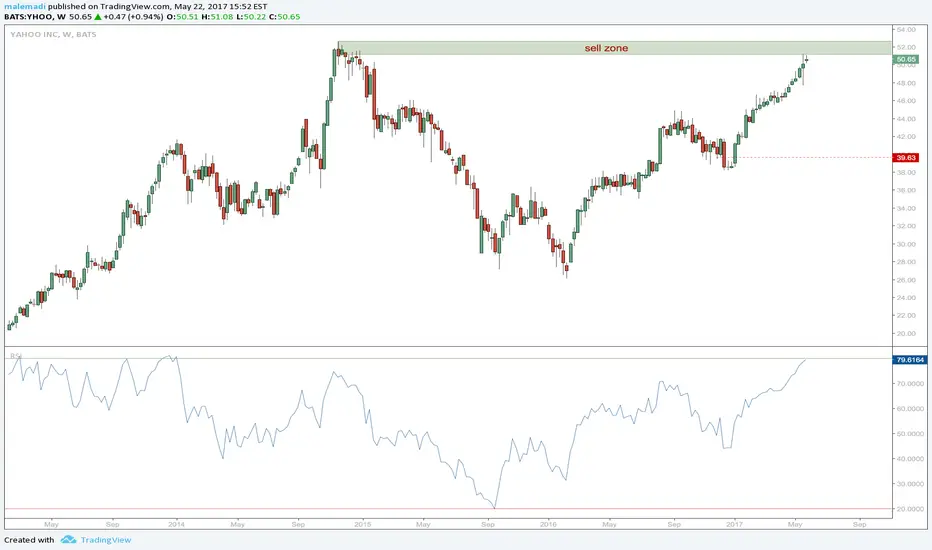932x550 pixels.
Task: Click the 50.65 current price tag
Action: point(906,59)
